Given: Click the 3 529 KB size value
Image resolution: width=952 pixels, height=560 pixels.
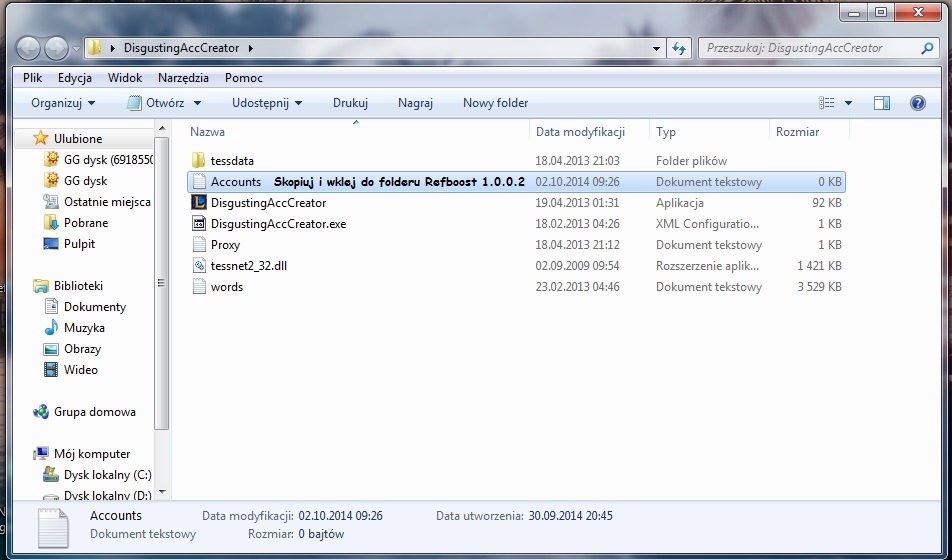Looking at the screenshot, I should click(819, 287).
